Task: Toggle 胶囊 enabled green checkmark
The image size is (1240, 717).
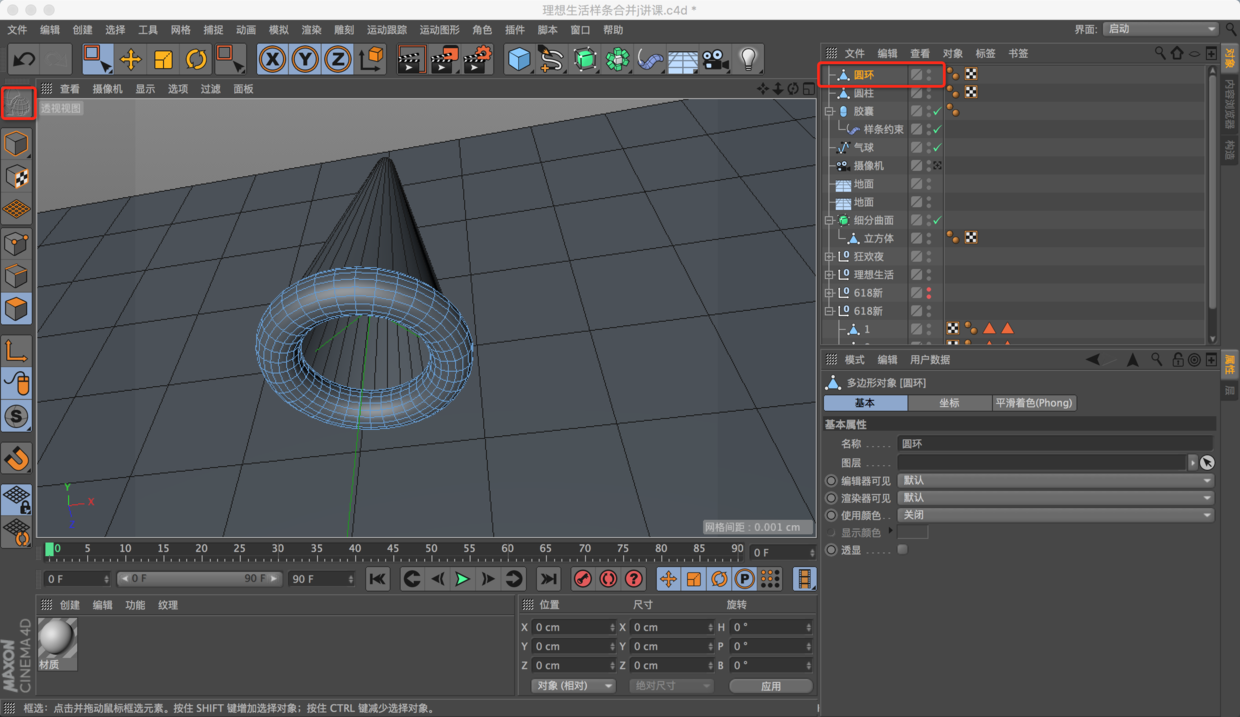Action: point(937,111)
